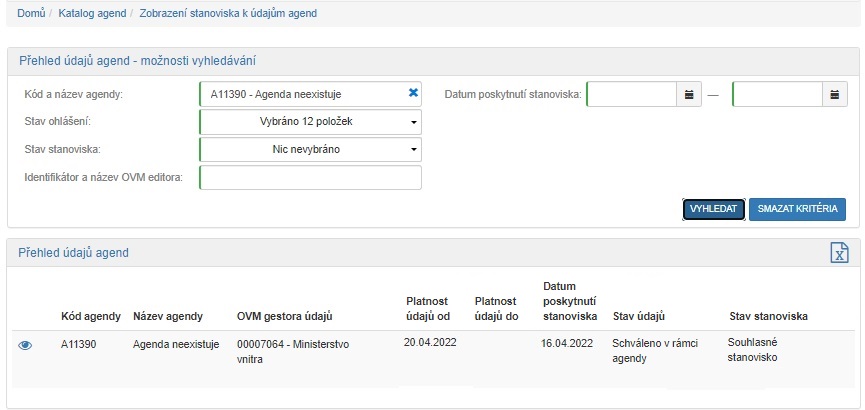Screen dimensions: 865x410
Task: Click the Excel export icon
Action: 839,253
